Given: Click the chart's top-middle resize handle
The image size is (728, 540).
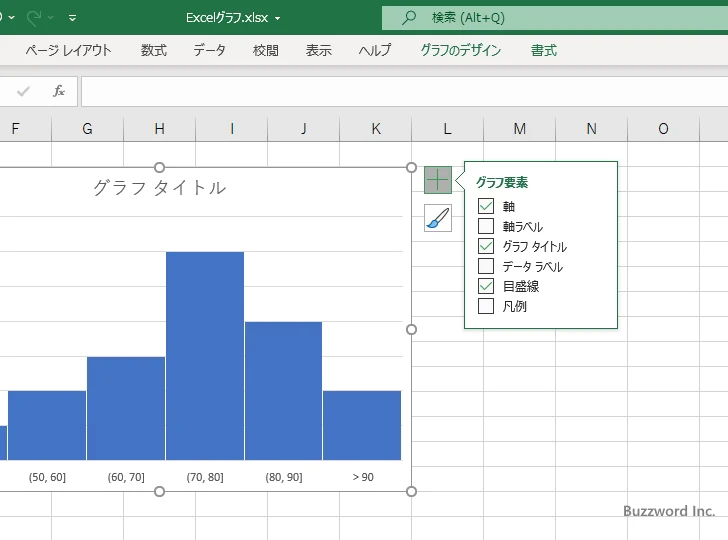Looking at the screenshot, I should coord(159,167).
